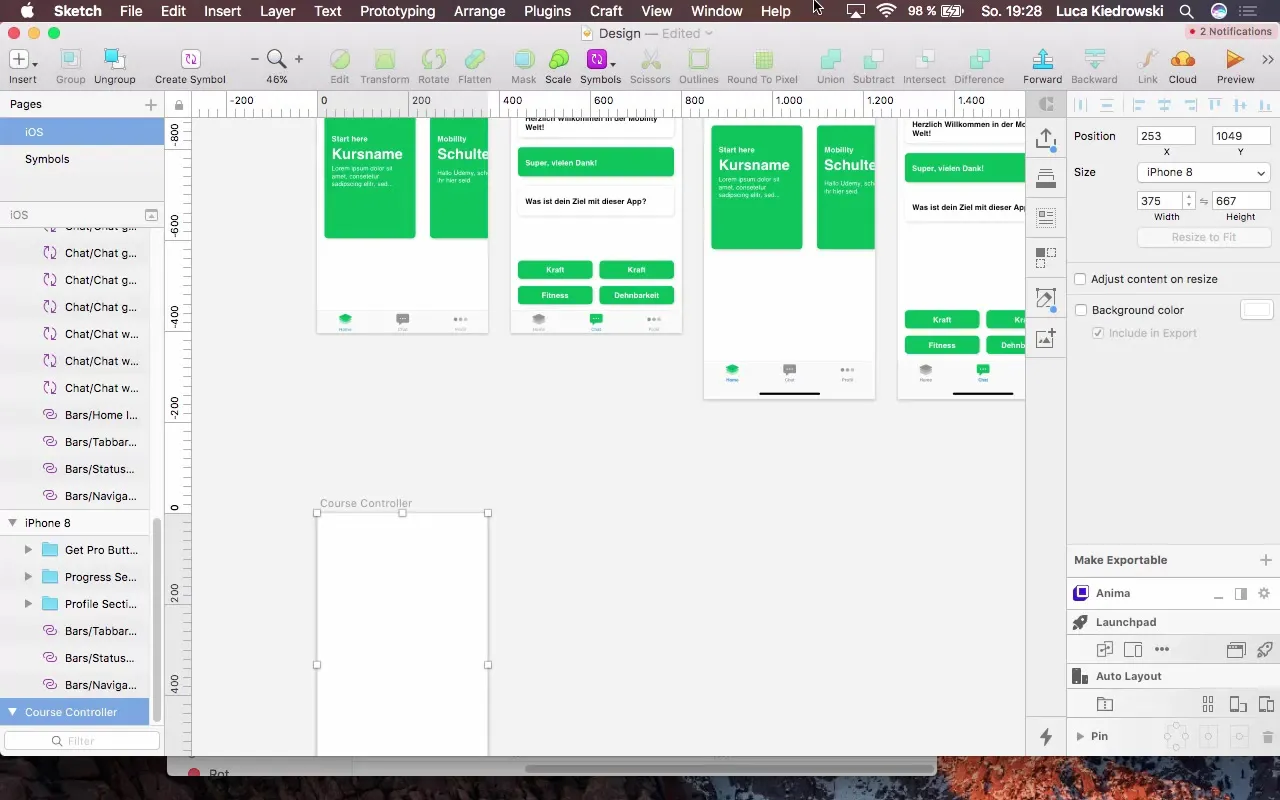Open the iPhone 8 size dropdown
1280x800 pixels.
(1204, 172)
